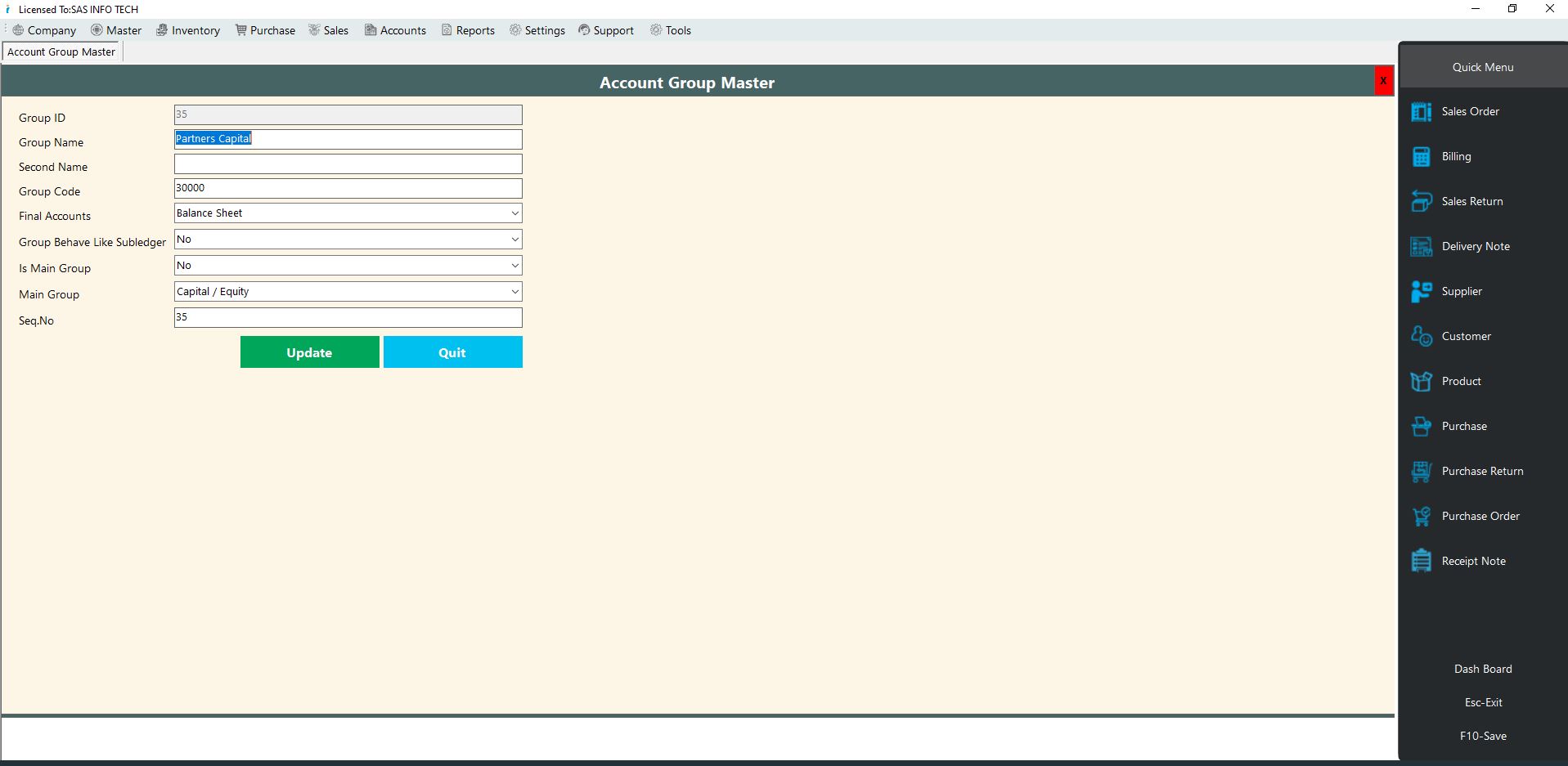The height and width of the screenshot is (766, 1568).
Task: Click the 'Main Group' label
Action: [49, 294]
